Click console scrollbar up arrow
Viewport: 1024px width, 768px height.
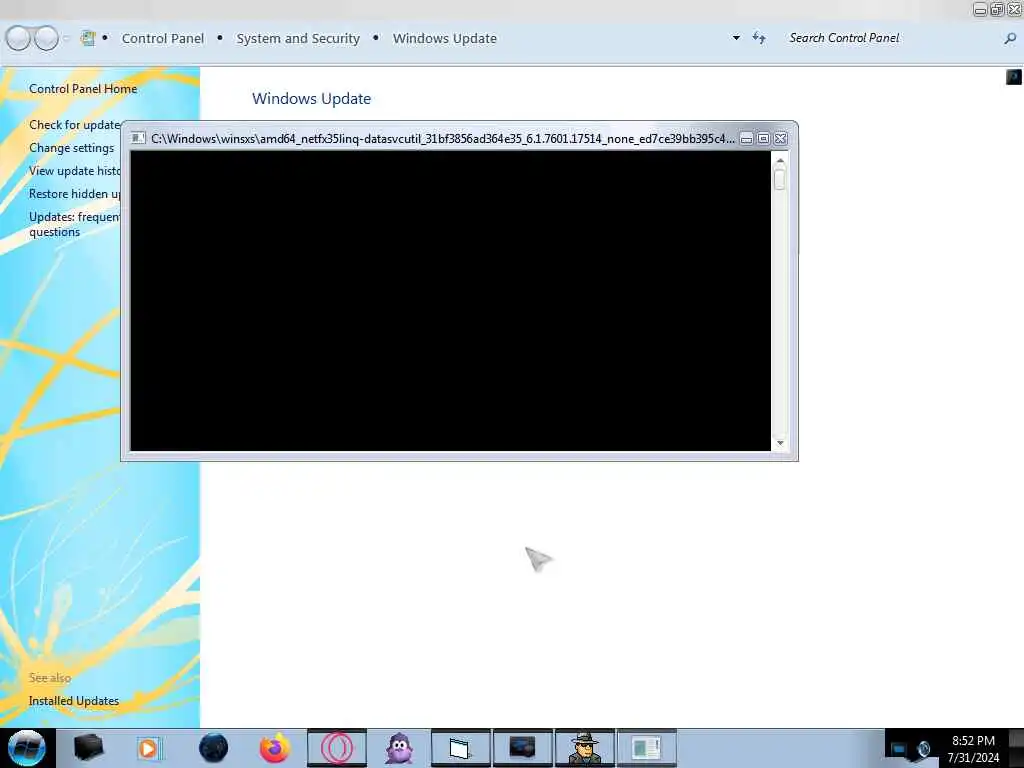[x=780, y=160]
